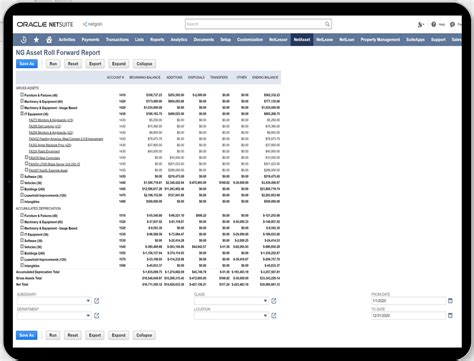Open the SuiteApps menu
The image size is (474, 361).
(x=415, y=40)
